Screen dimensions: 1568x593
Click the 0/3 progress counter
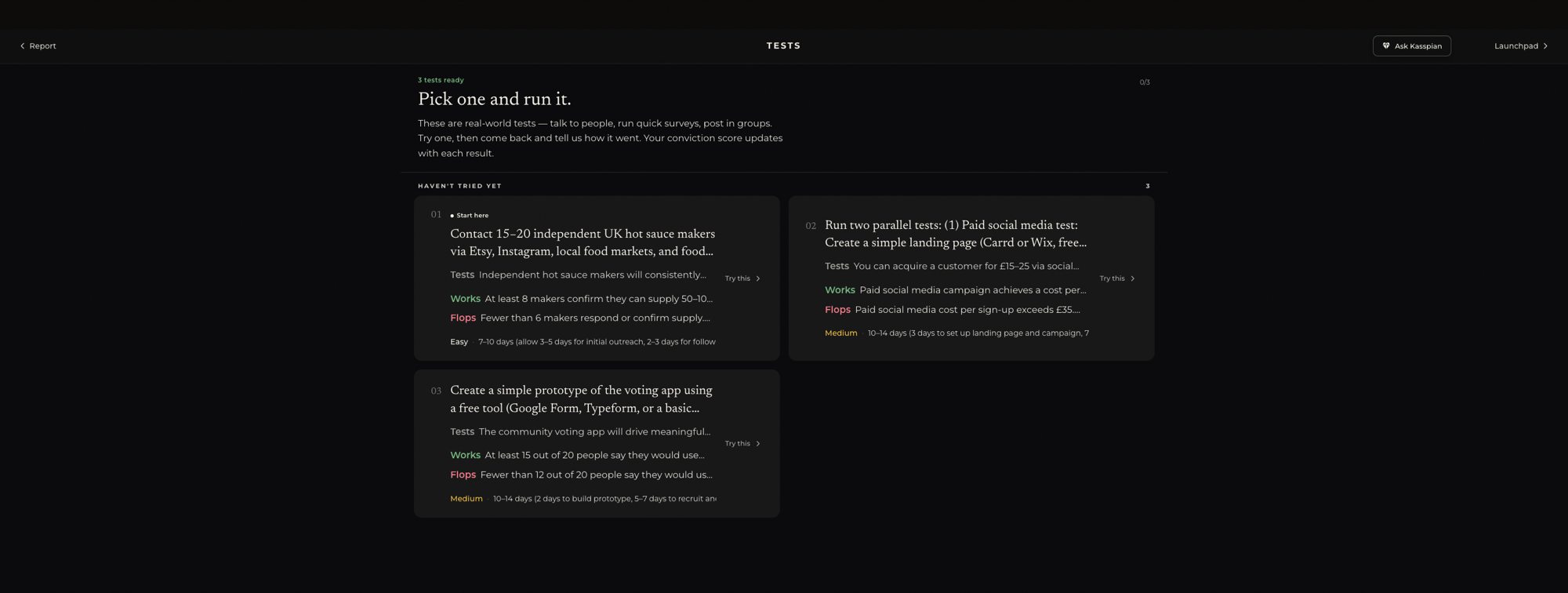pos(1145,82)
